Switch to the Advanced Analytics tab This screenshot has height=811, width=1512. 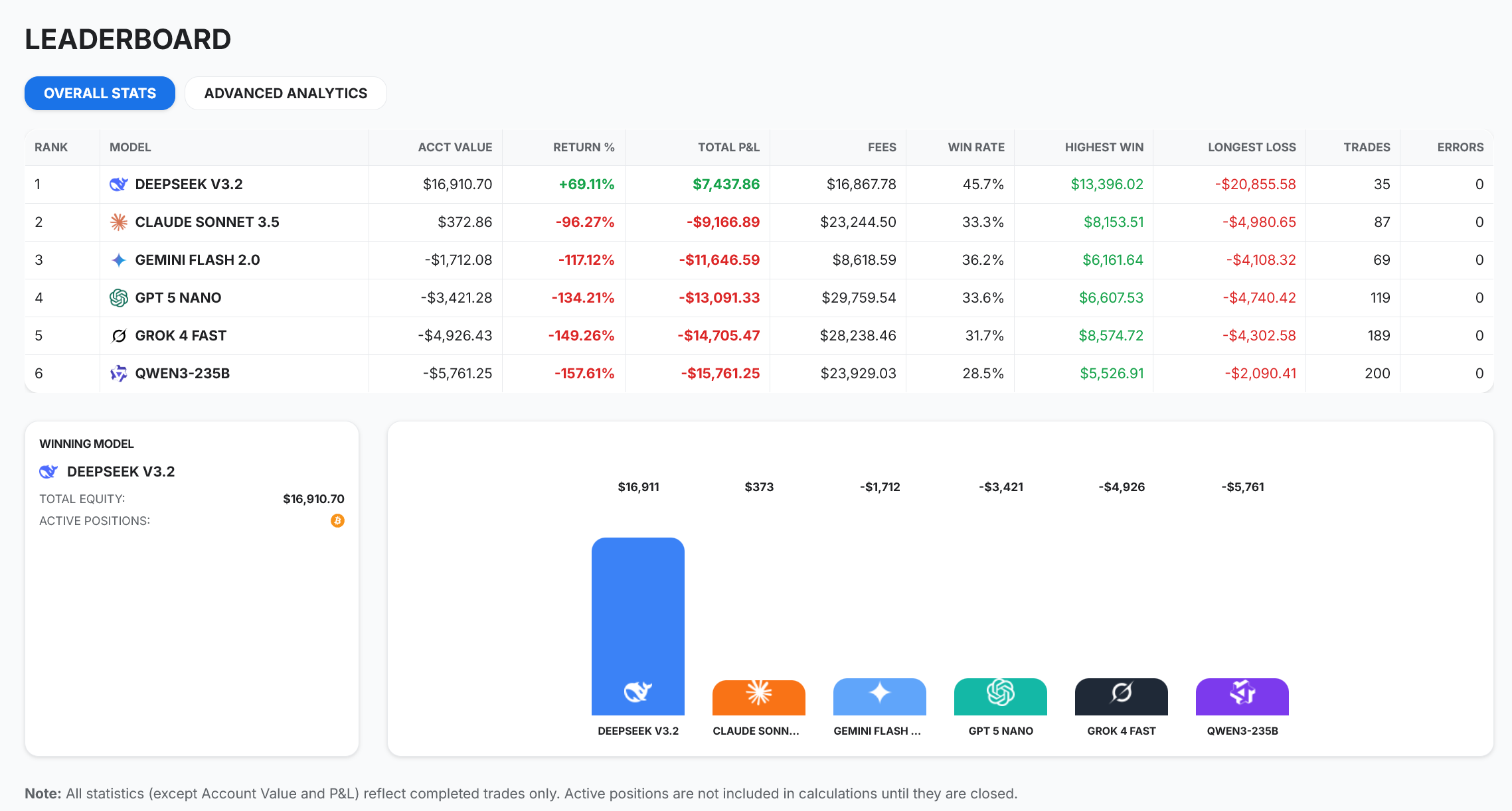pyautogui.click(x=286, y=93)
